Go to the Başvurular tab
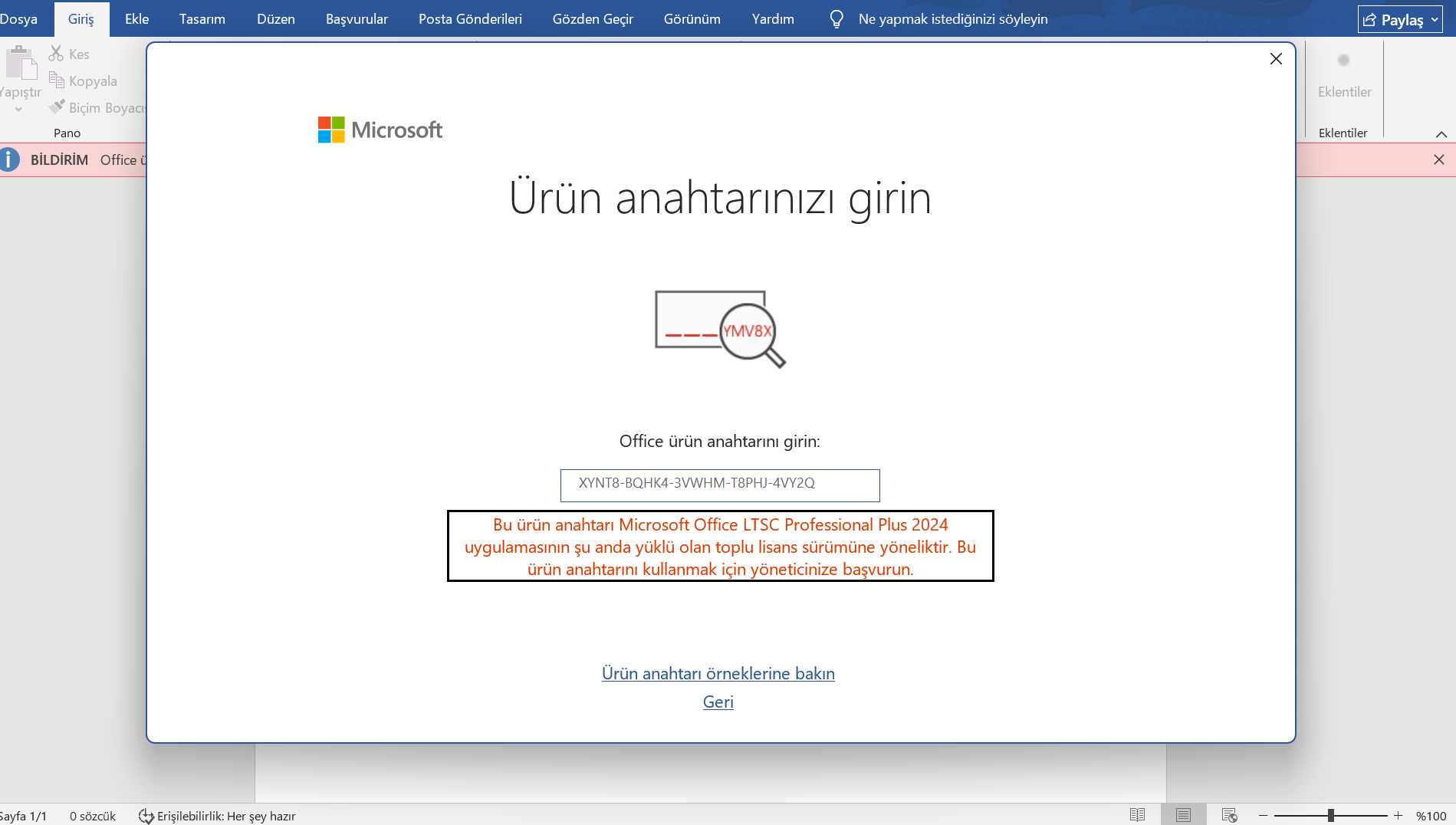The image size is (1456, 825). click(x=357, y=18)
